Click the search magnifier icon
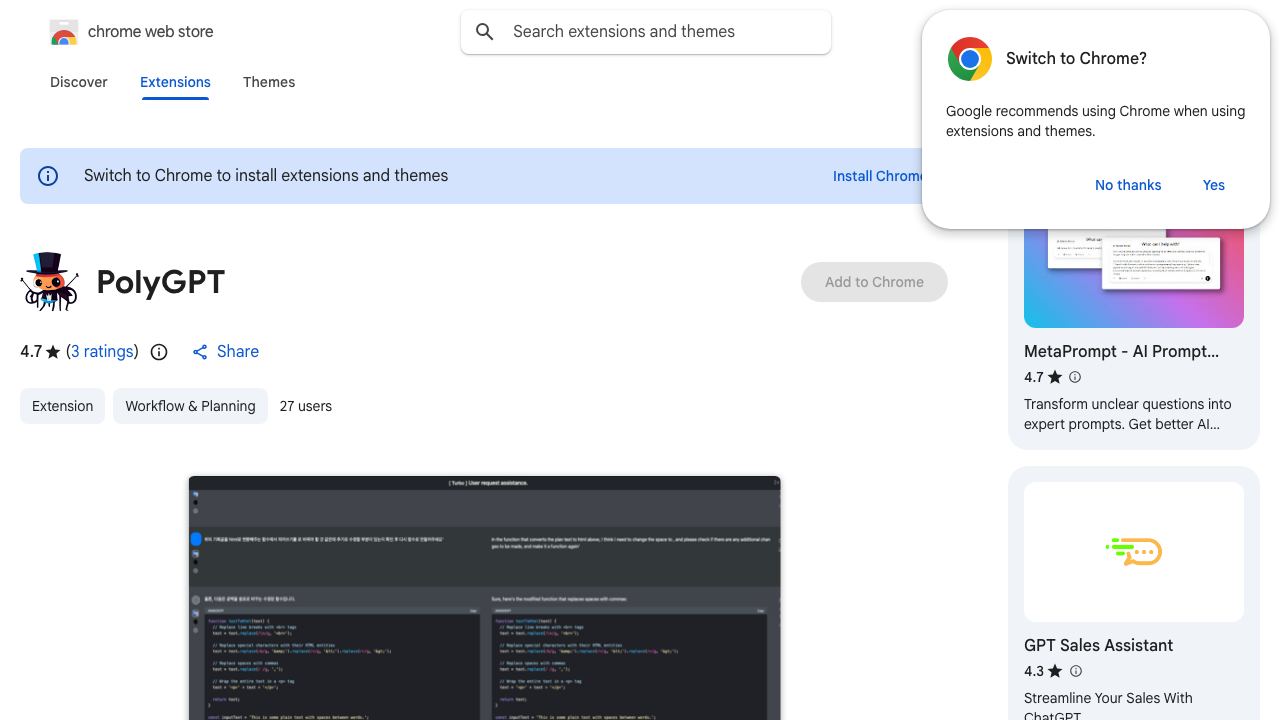1280x720 pixels. 485,32
